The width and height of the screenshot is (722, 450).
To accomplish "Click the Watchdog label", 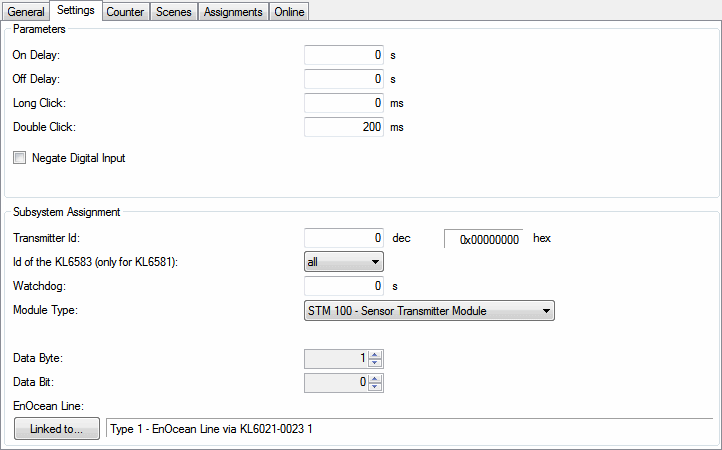I will point(40,286).
